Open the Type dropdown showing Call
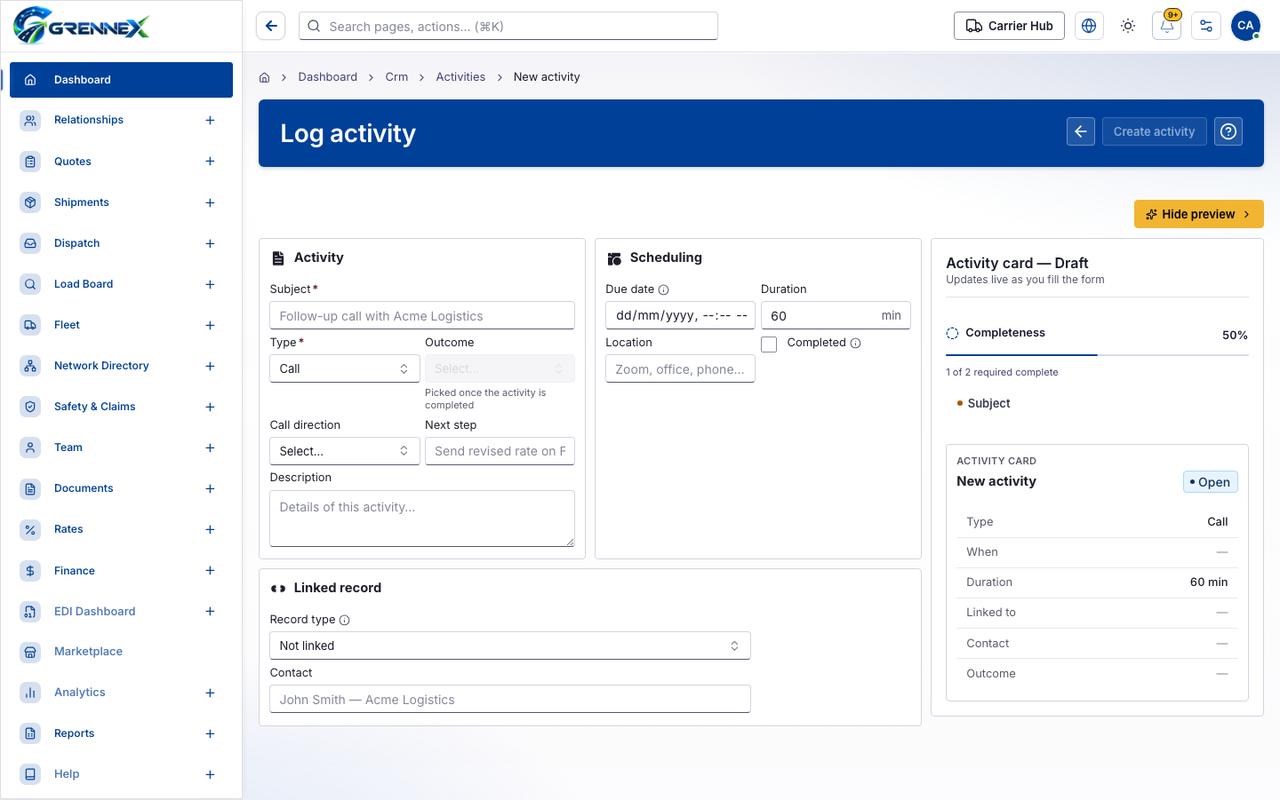The width and height of the screenshot is (1280, 800). point(345,369)
